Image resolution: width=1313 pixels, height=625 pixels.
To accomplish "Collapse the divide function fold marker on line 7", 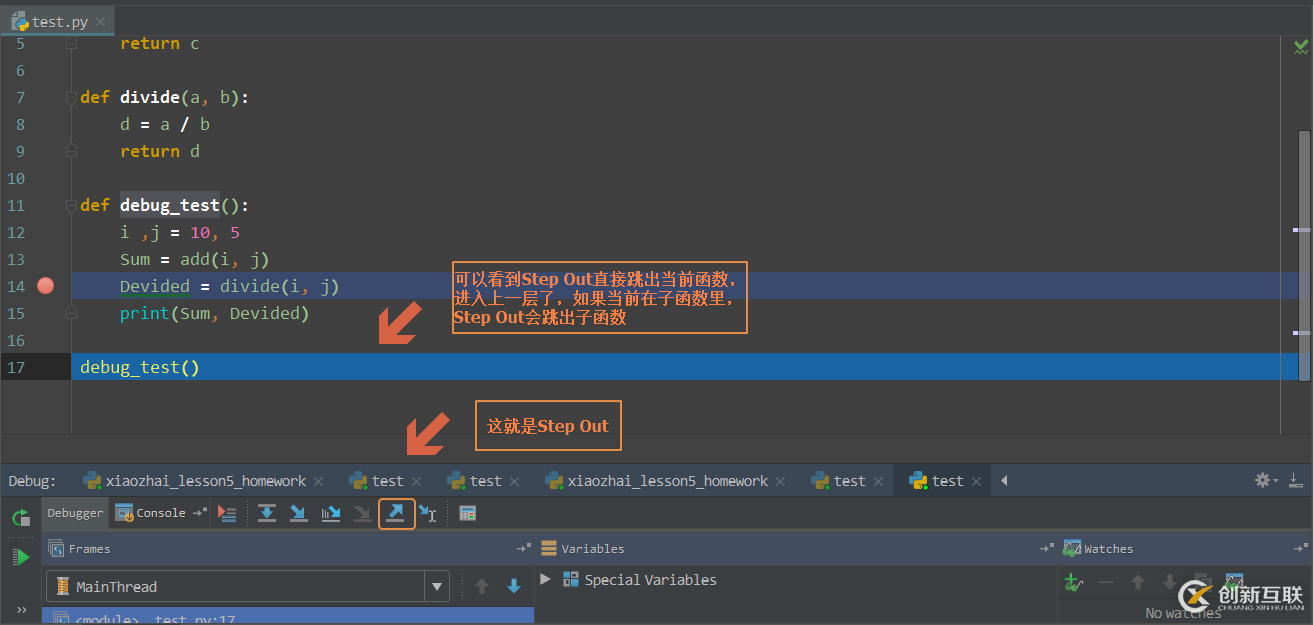I will click(71, 98).
